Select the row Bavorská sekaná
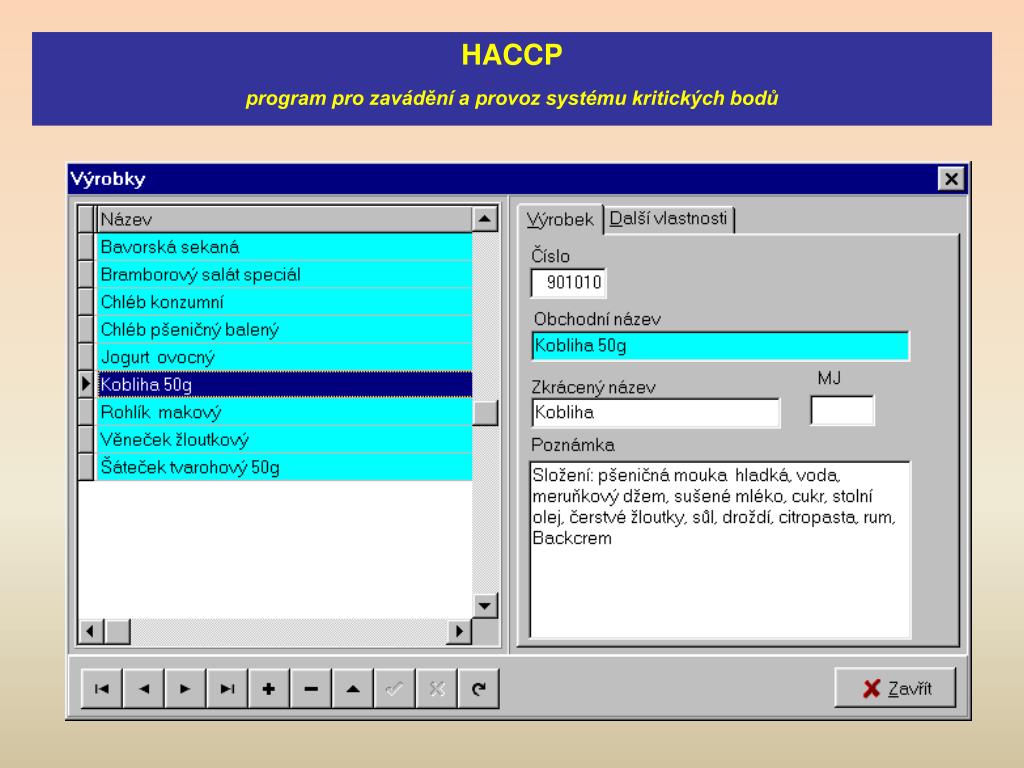Screen dimensions: 1024x768 pyautogui.click(x=284, y=247)
